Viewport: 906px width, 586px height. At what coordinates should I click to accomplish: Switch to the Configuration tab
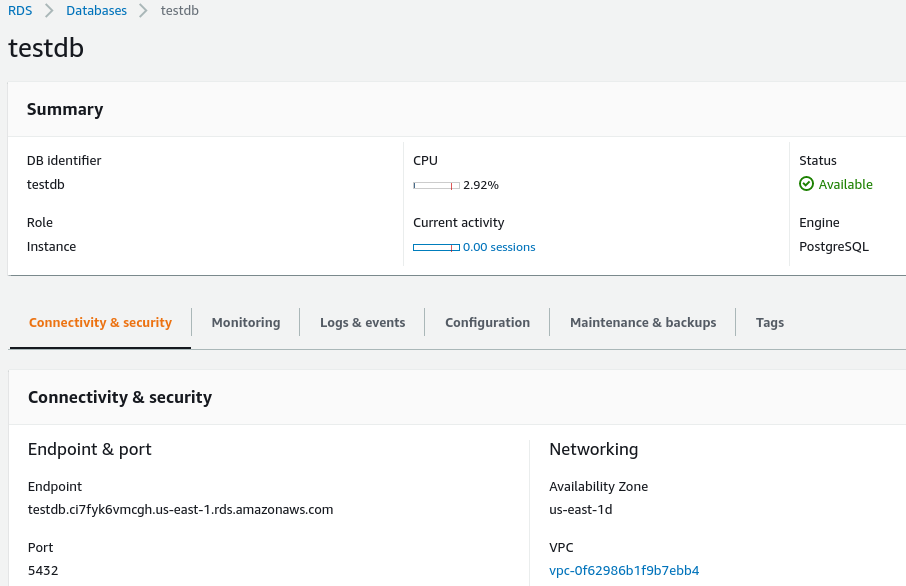coord(487,323)
